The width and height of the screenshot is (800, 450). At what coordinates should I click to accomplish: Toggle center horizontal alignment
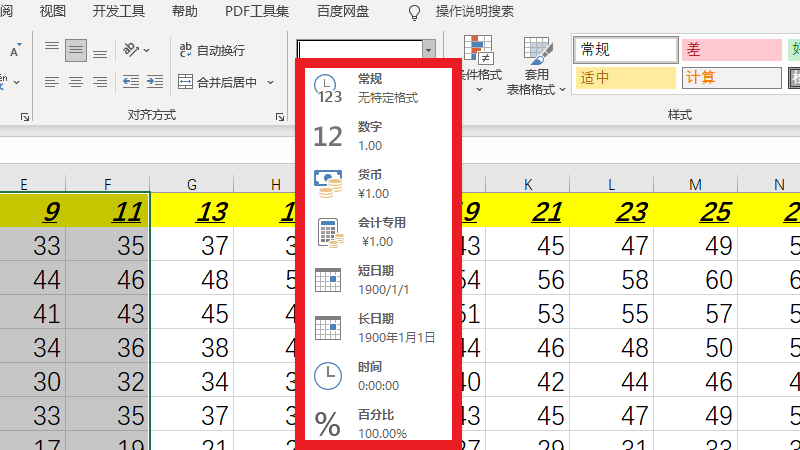(x=76, y=82)
